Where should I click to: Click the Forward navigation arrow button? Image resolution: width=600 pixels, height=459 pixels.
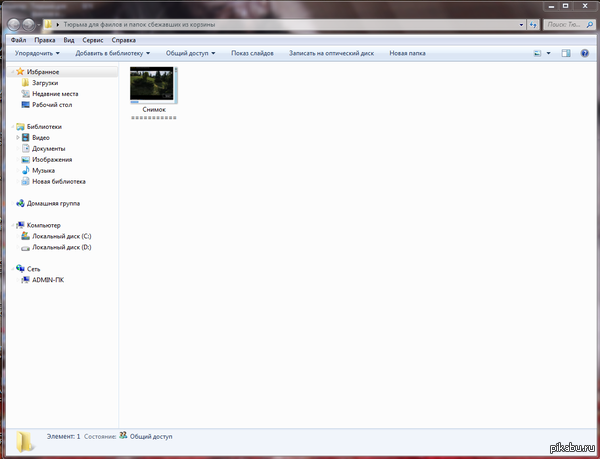(x=28, y=25)
